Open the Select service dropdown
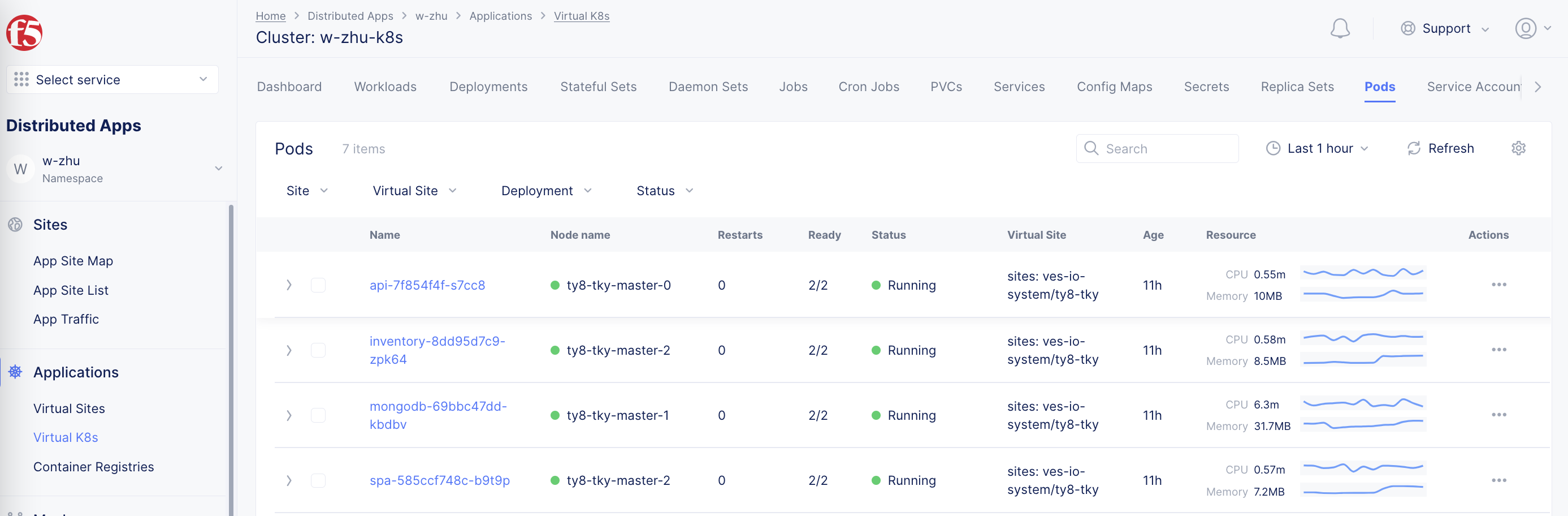1568x516 pixels. [112, 79]
